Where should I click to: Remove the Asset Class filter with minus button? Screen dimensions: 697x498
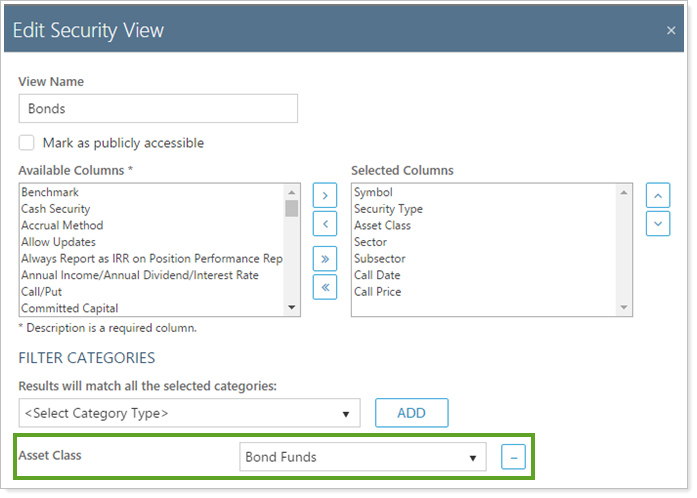pyautogui.click(x=511, y=457)
